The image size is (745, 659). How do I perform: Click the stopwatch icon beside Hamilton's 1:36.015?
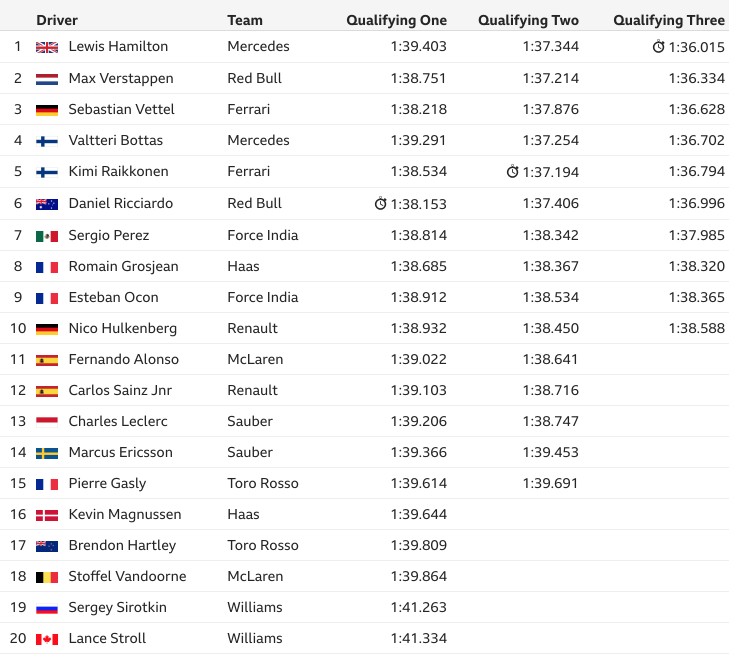pos(658,47)
